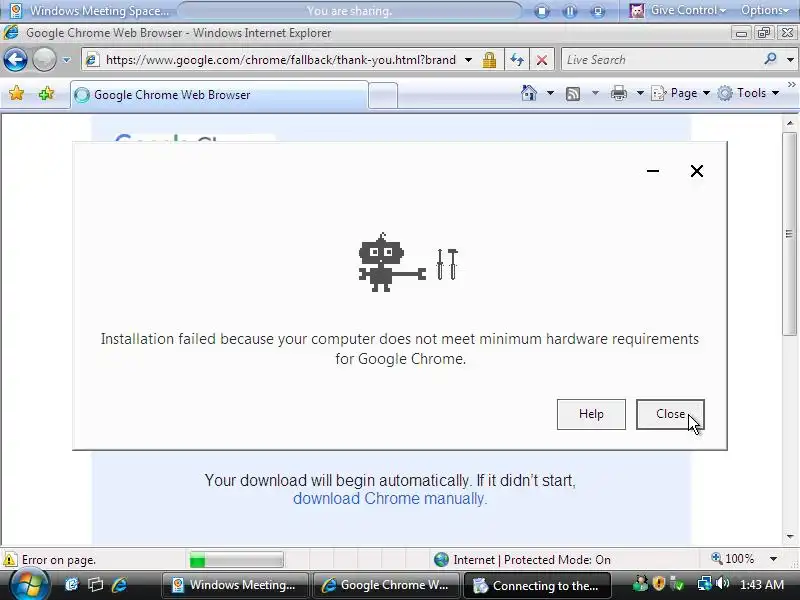
Task: Click the Error on page status text
Action: coord(59,560)
